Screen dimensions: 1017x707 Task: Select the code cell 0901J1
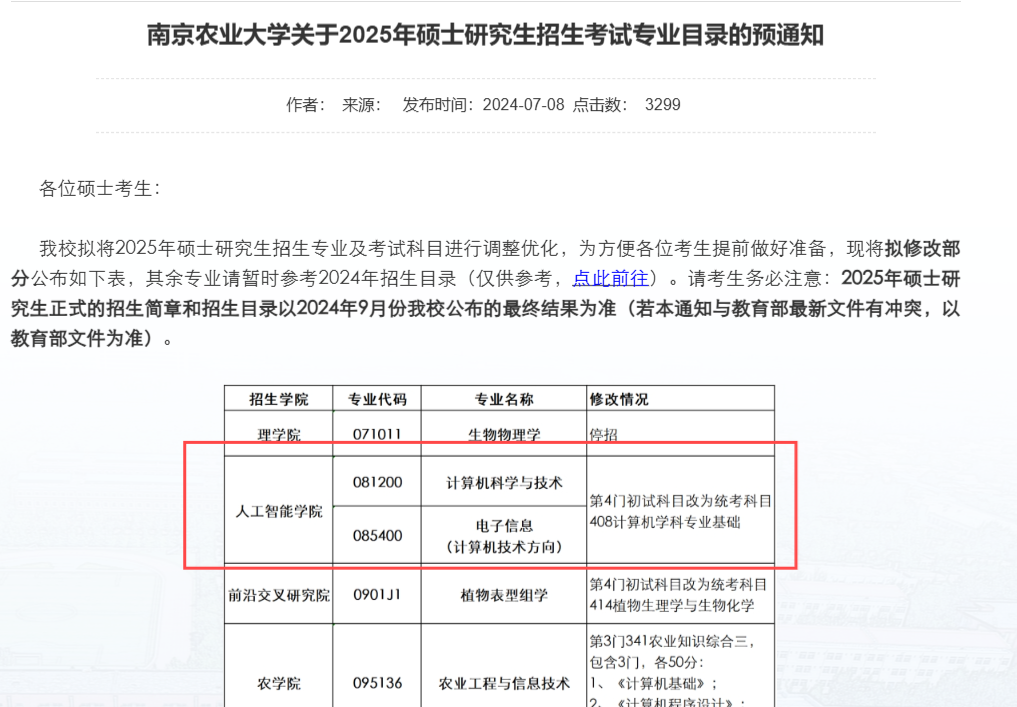(x=377, y=595)
